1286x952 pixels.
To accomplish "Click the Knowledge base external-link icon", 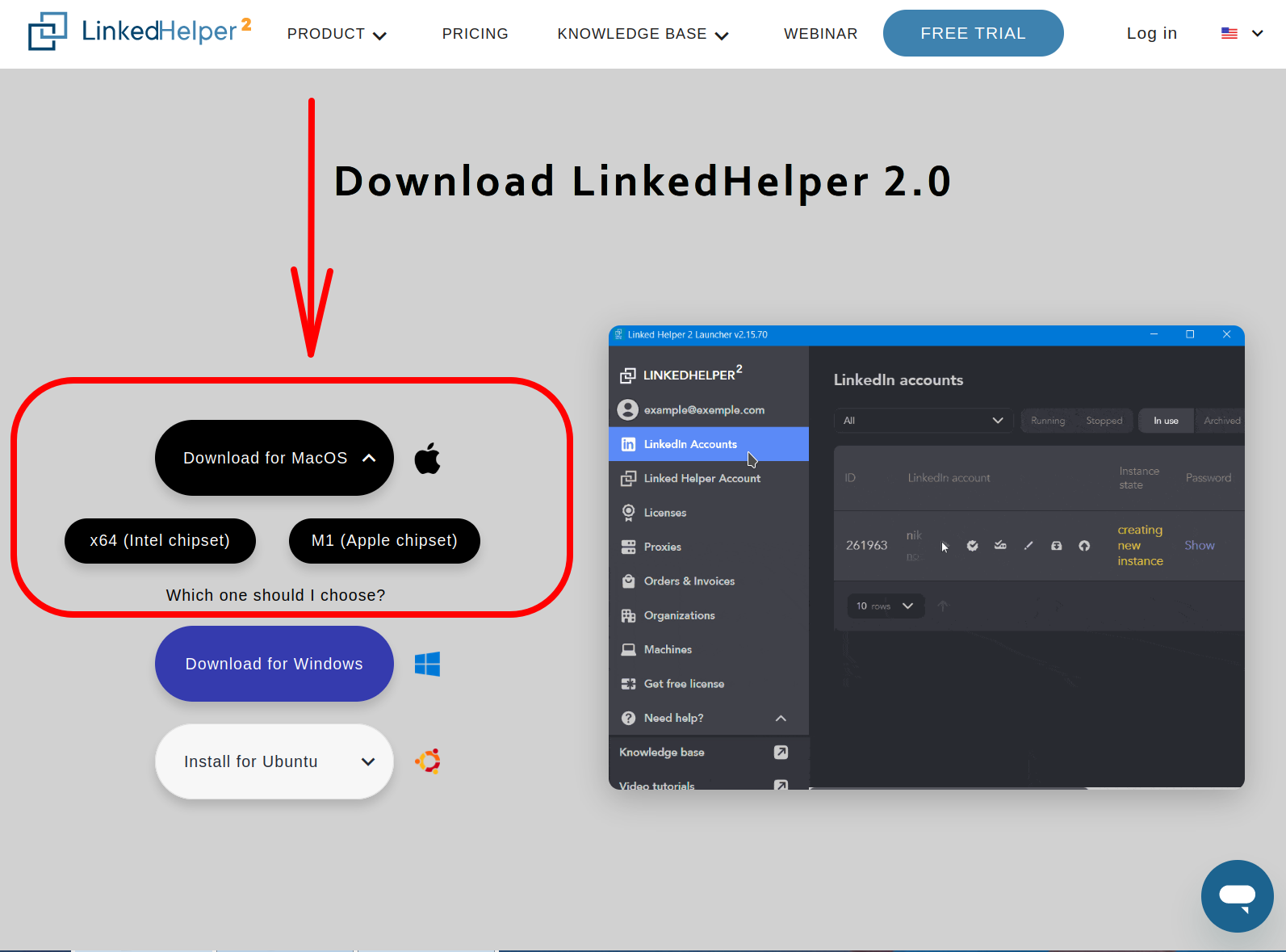I will pos(781,753).
